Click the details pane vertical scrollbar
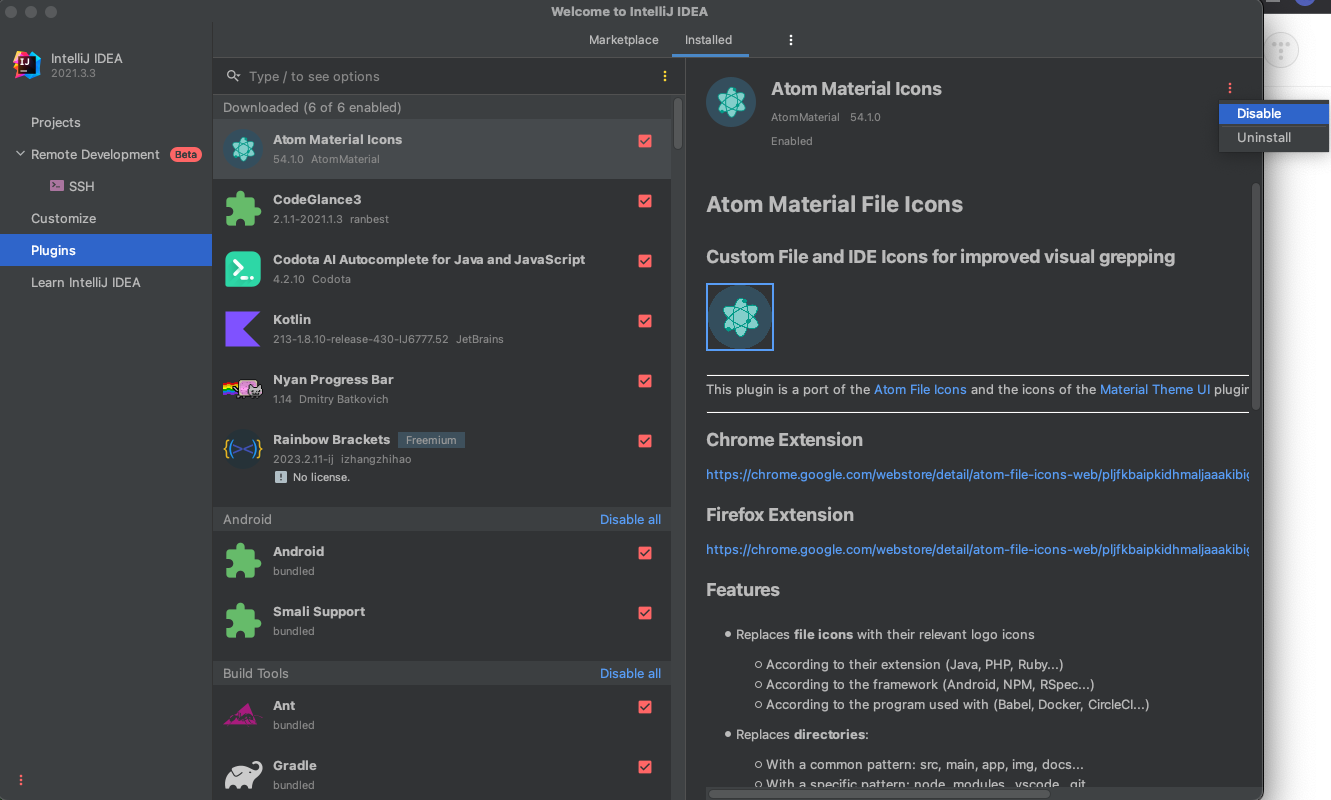 click(x=1256, y=296)
